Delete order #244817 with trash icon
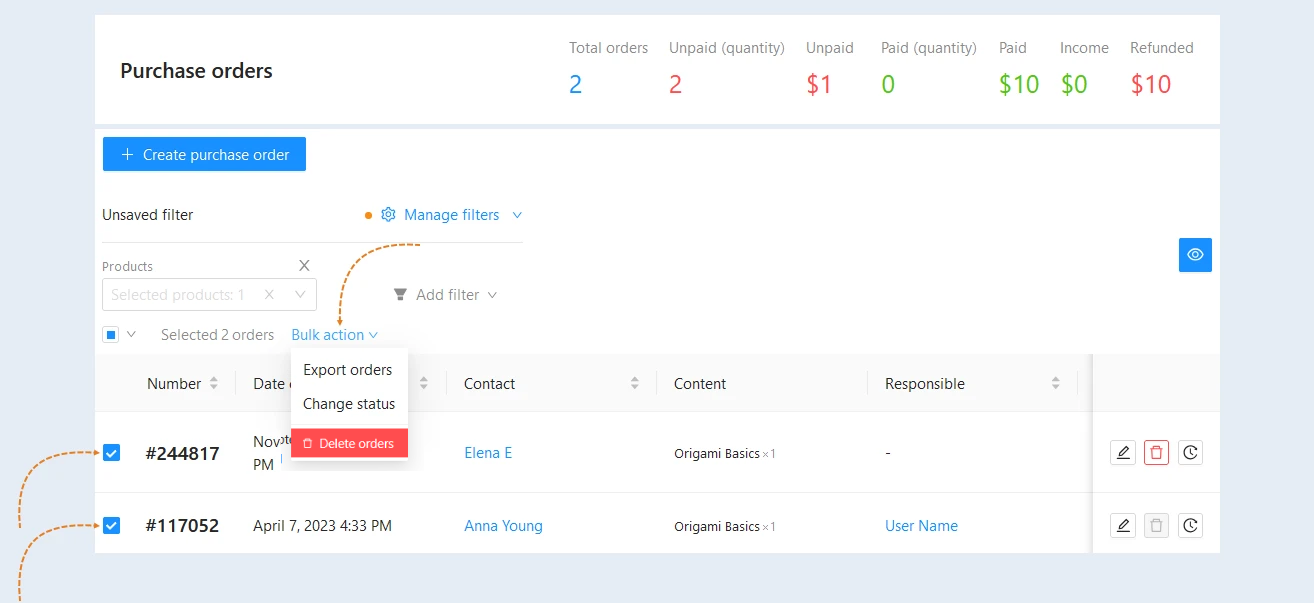The height and width of the screenshot is (603, 1314). pos(1156,453)
